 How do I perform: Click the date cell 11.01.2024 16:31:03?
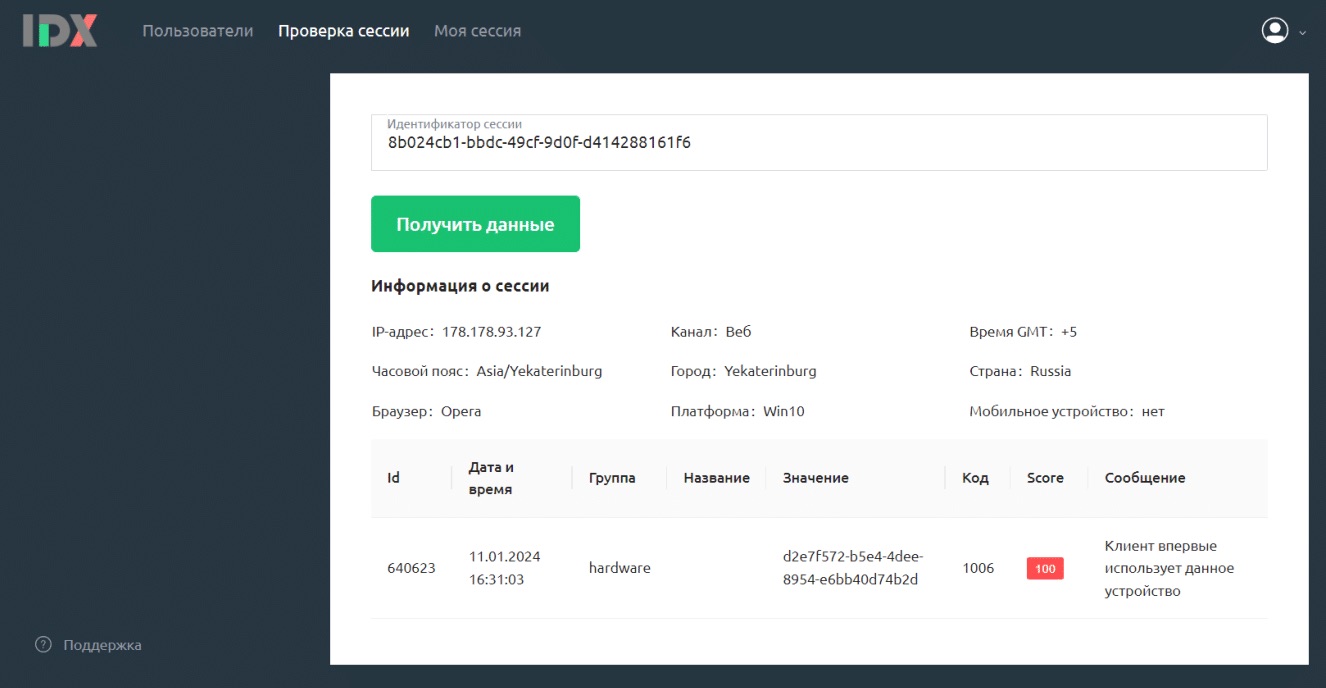point(504,568)
